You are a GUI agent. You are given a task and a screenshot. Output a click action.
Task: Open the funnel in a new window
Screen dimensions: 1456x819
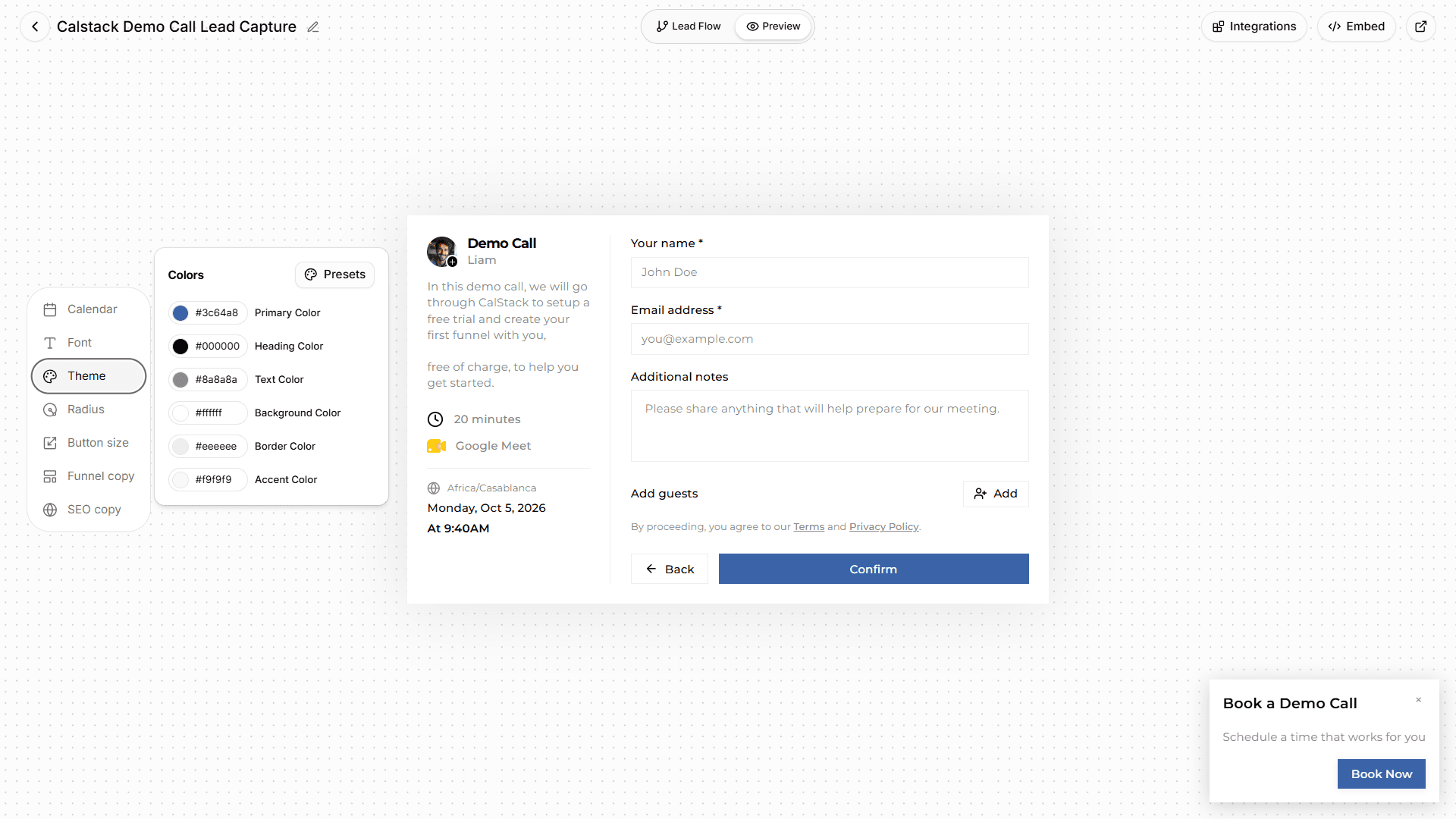point(1420,27)
